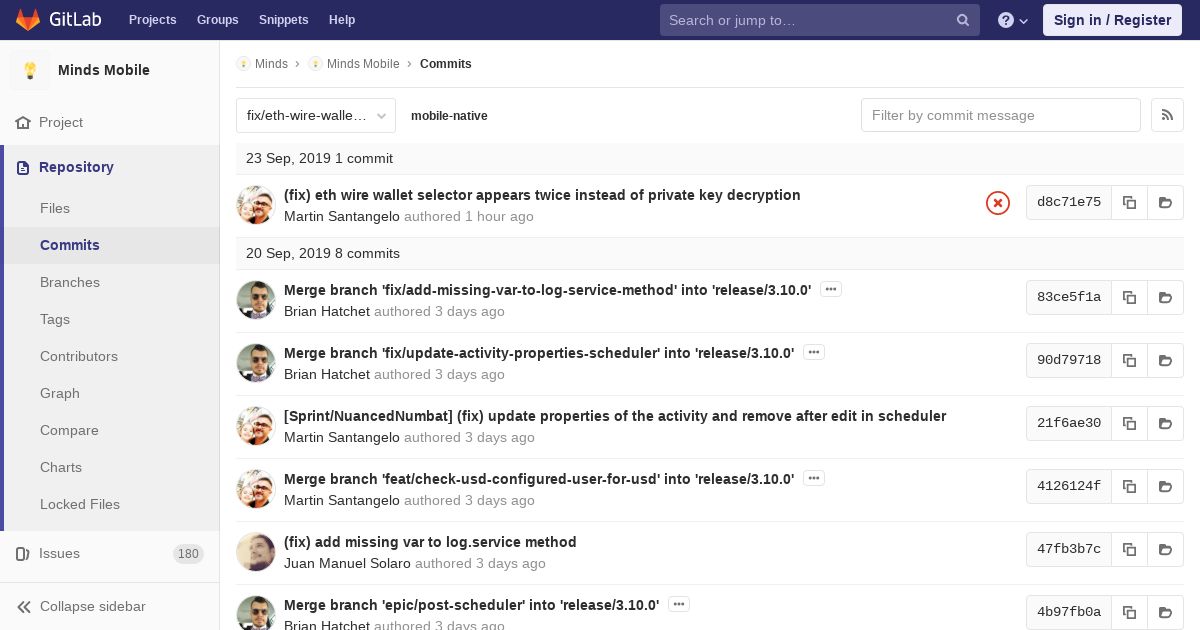Browse files at commit 83ce5f1a
The width and height of the screenshot is (1200, 630).
(x=1165, y=297)
